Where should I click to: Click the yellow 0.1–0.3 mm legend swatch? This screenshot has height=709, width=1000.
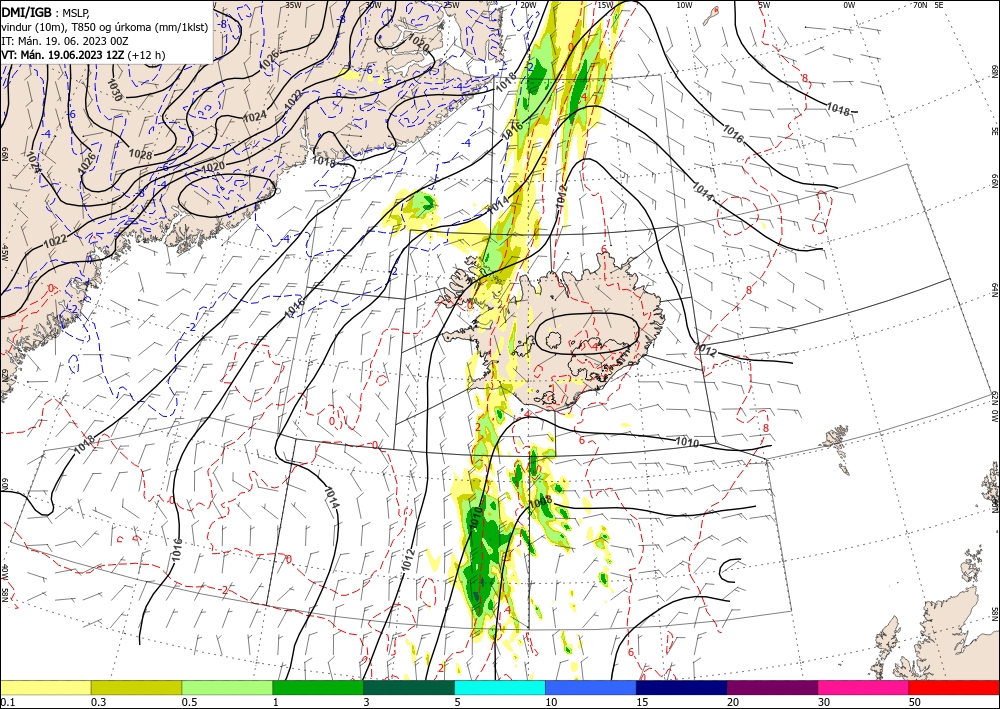(45, 687)
